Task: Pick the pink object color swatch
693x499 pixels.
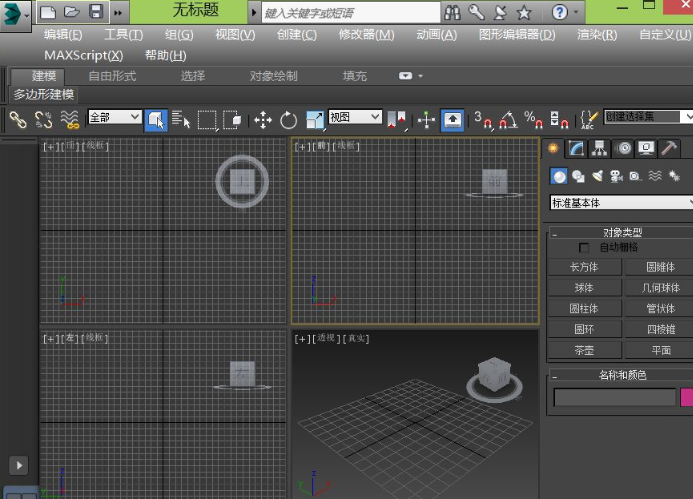Action: pyautogui.click(x=687, y=397)
